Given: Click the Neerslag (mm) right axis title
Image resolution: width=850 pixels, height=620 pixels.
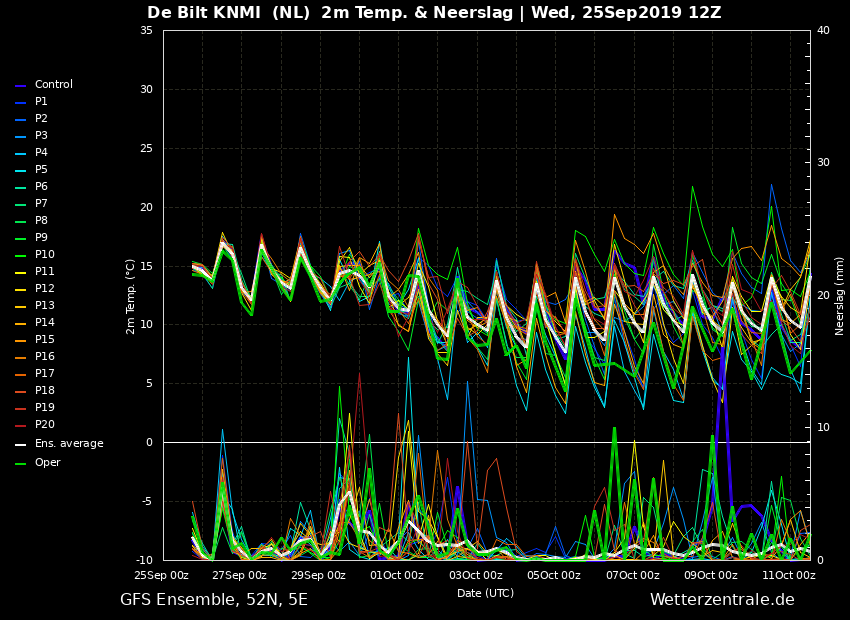Looking at the screenshot, I should tap(839, 296).
